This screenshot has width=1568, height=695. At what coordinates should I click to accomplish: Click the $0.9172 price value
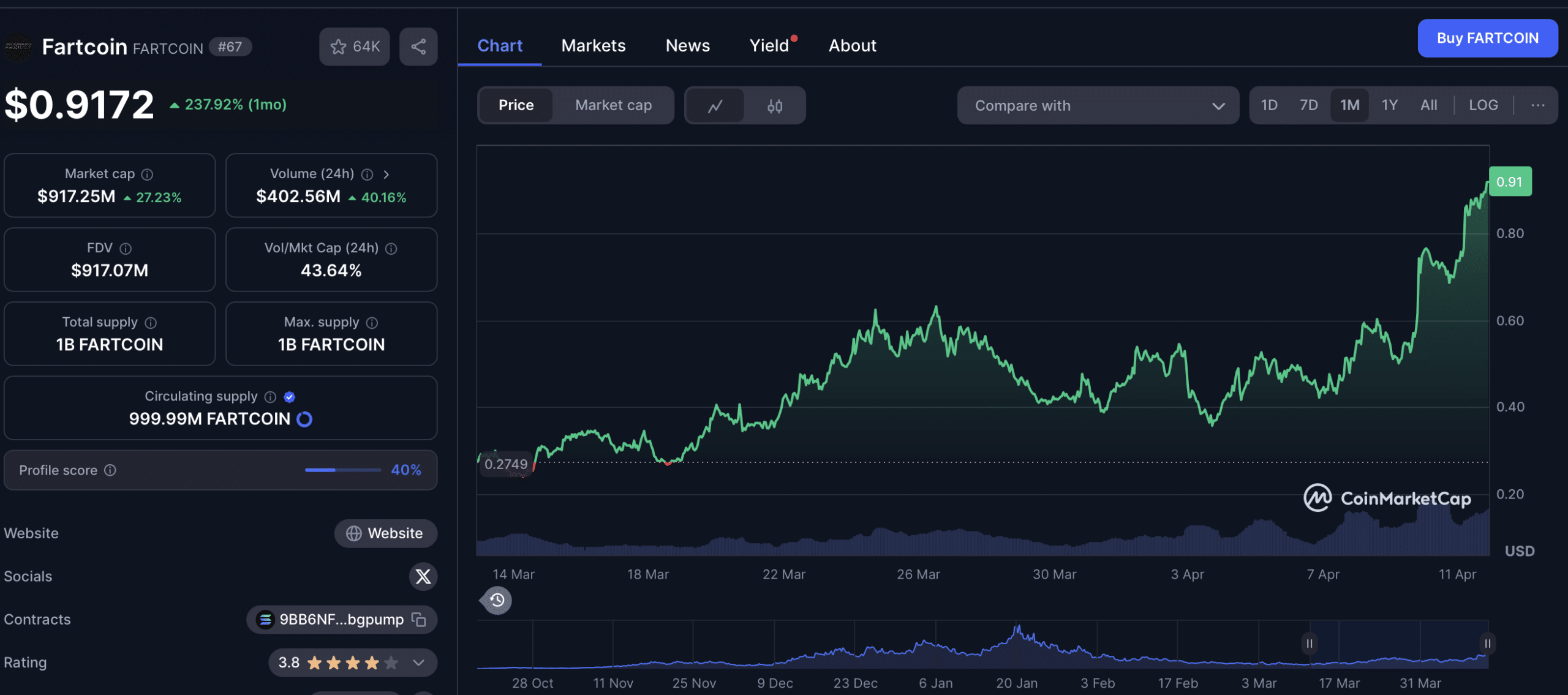[x=80, y=104]
